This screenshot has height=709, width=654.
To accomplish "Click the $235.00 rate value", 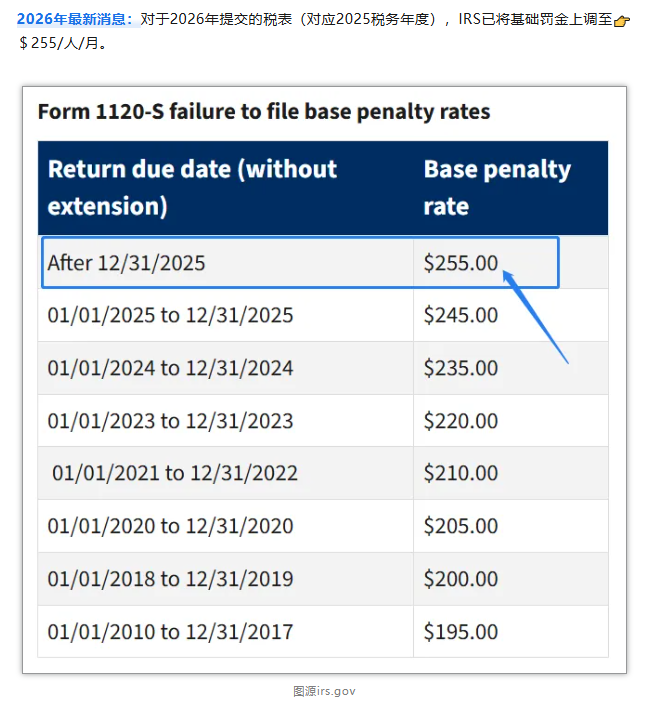I will pyautogui.click(x=461, y=368).
